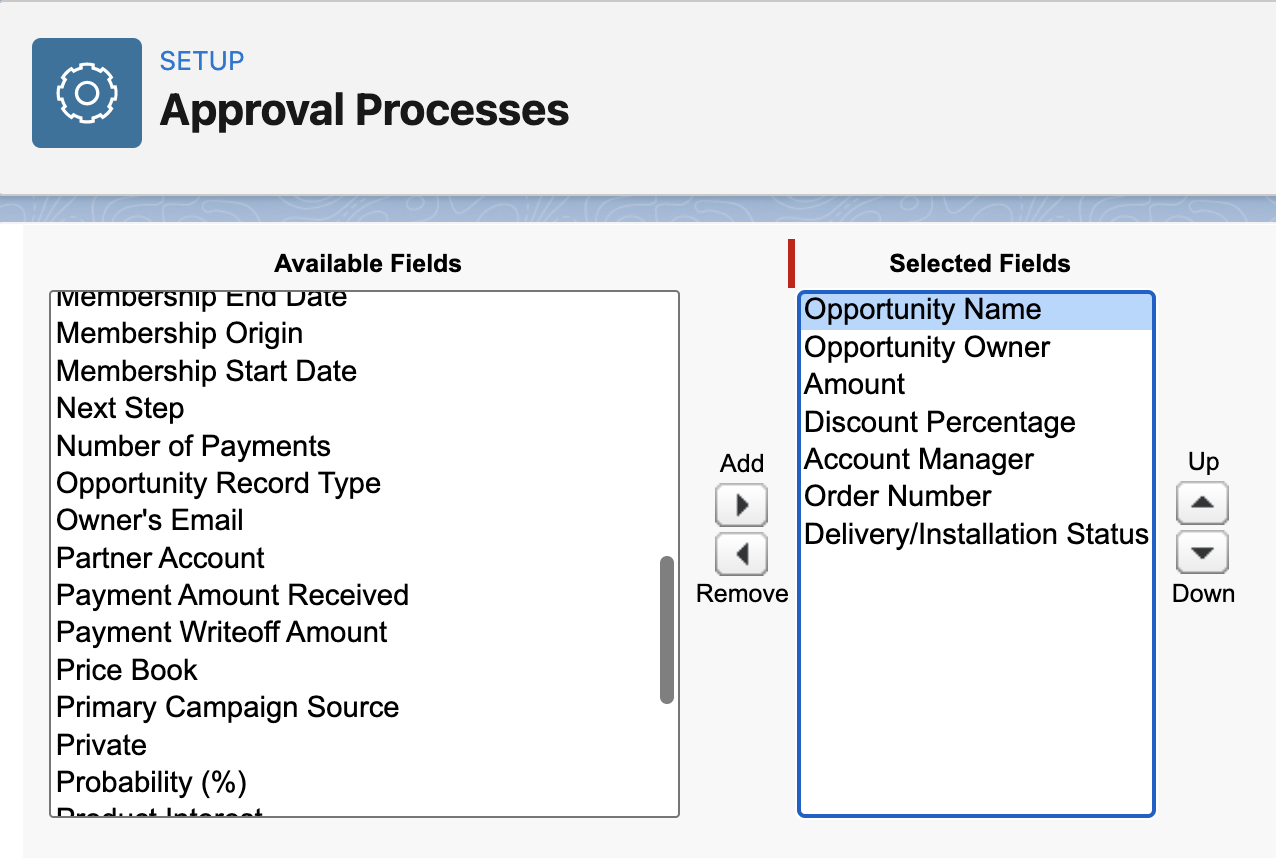Click the Add right-arrow button

pos(740,505)
